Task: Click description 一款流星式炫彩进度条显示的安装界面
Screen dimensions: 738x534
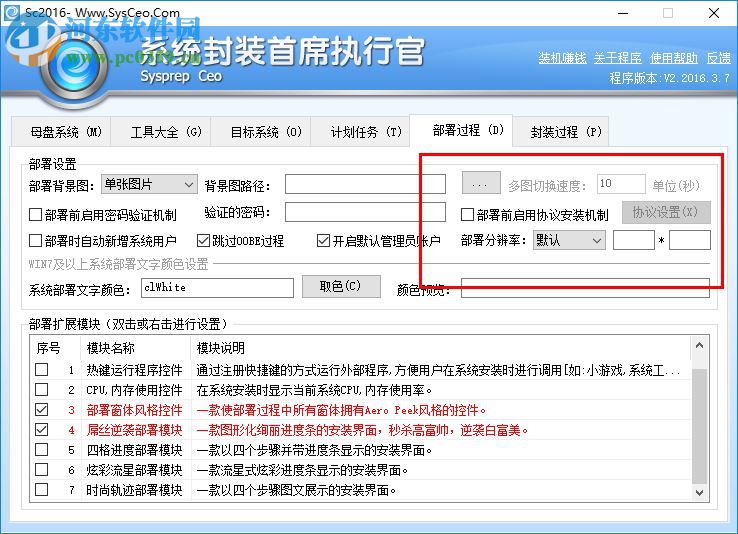Action: pyautogui.click(x=302, y=470)
